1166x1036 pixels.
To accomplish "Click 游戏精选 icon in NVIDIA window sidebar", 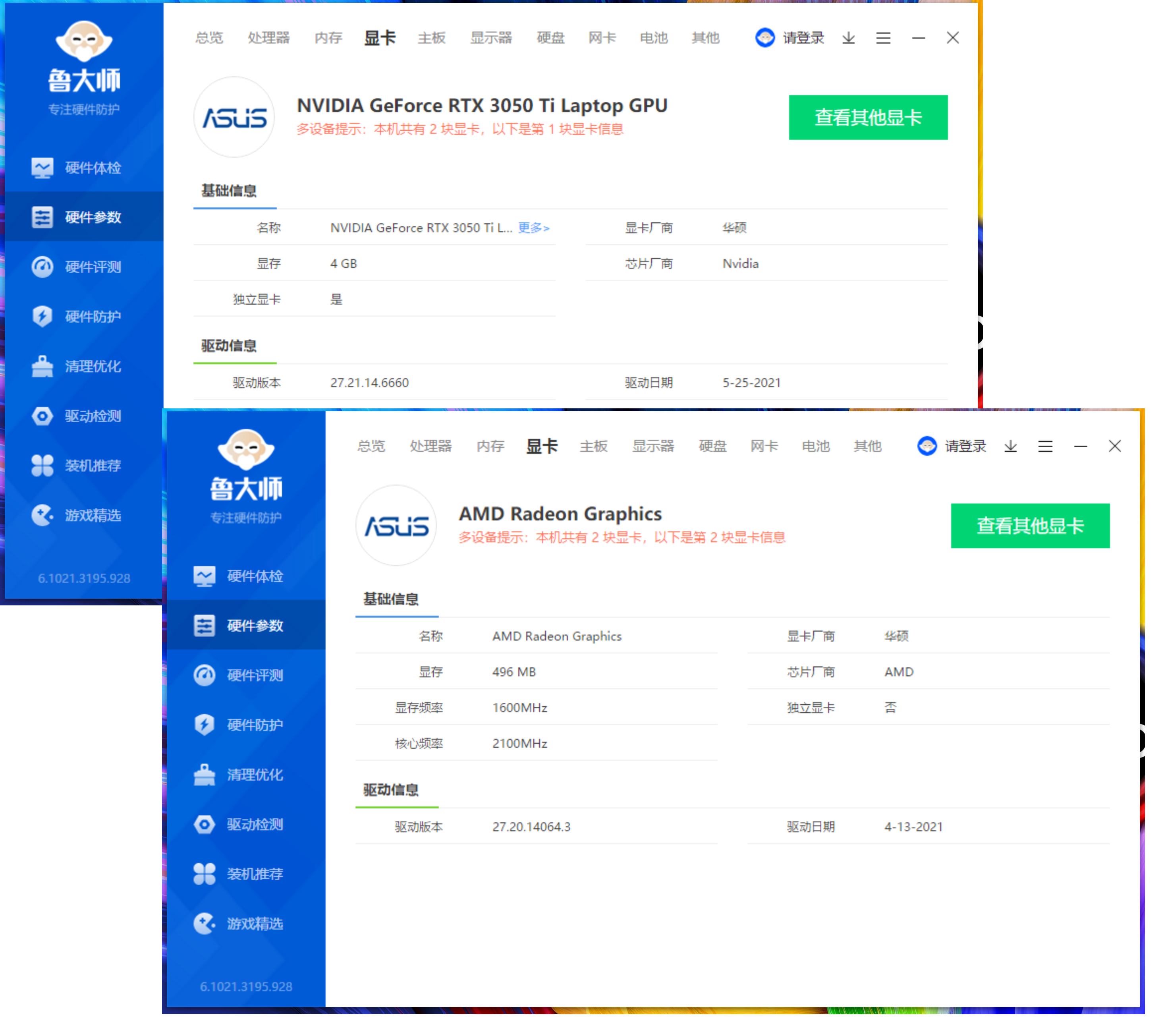I will click(x=42, y=515).
